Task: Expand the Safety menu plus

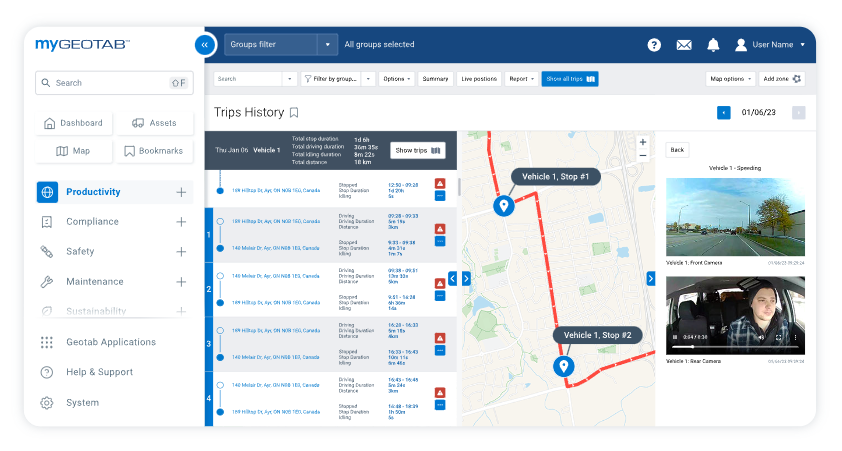Action: 182,252
